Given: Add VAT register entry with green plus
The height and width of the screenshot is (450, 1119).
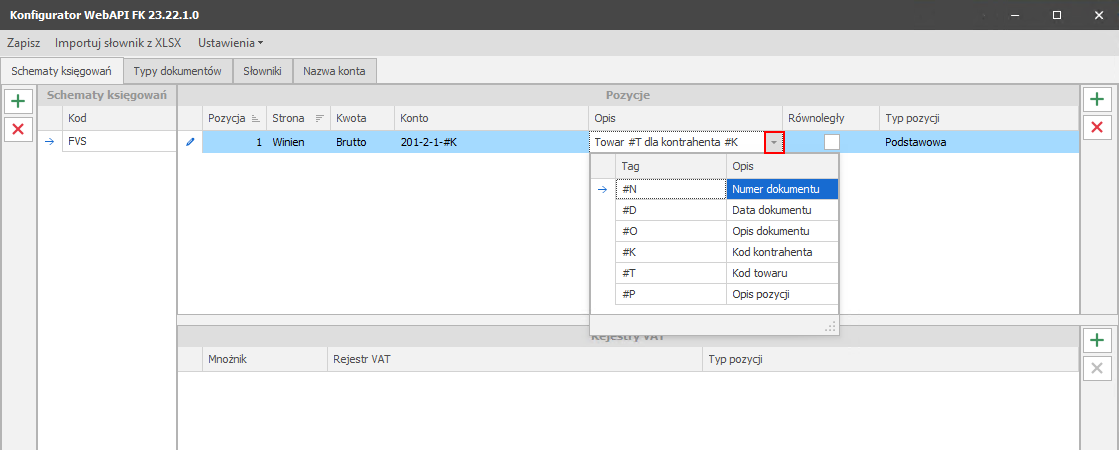Looking at the screenshot, I should point(1097,341).
